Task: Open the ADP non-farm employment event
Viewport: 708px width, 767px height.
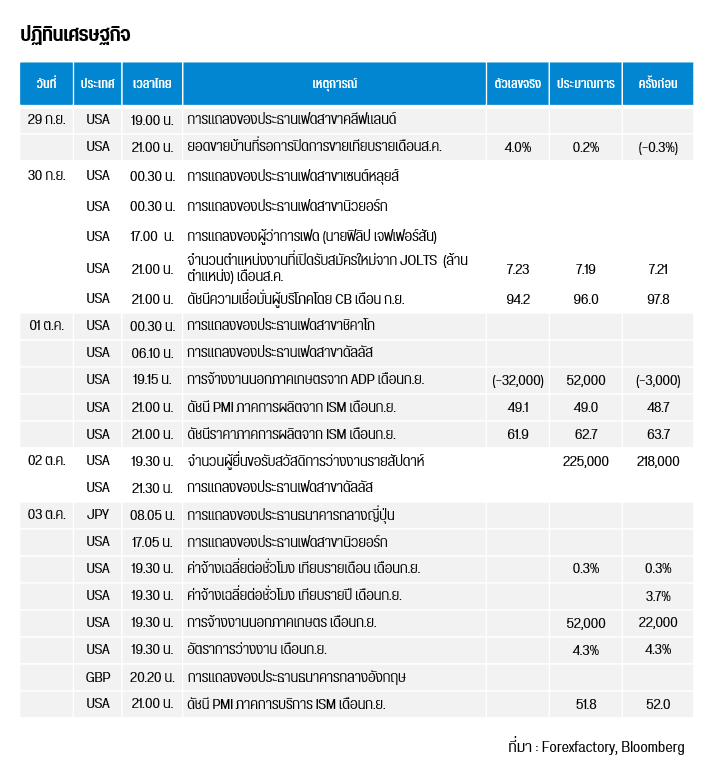Action: [305, 380]
